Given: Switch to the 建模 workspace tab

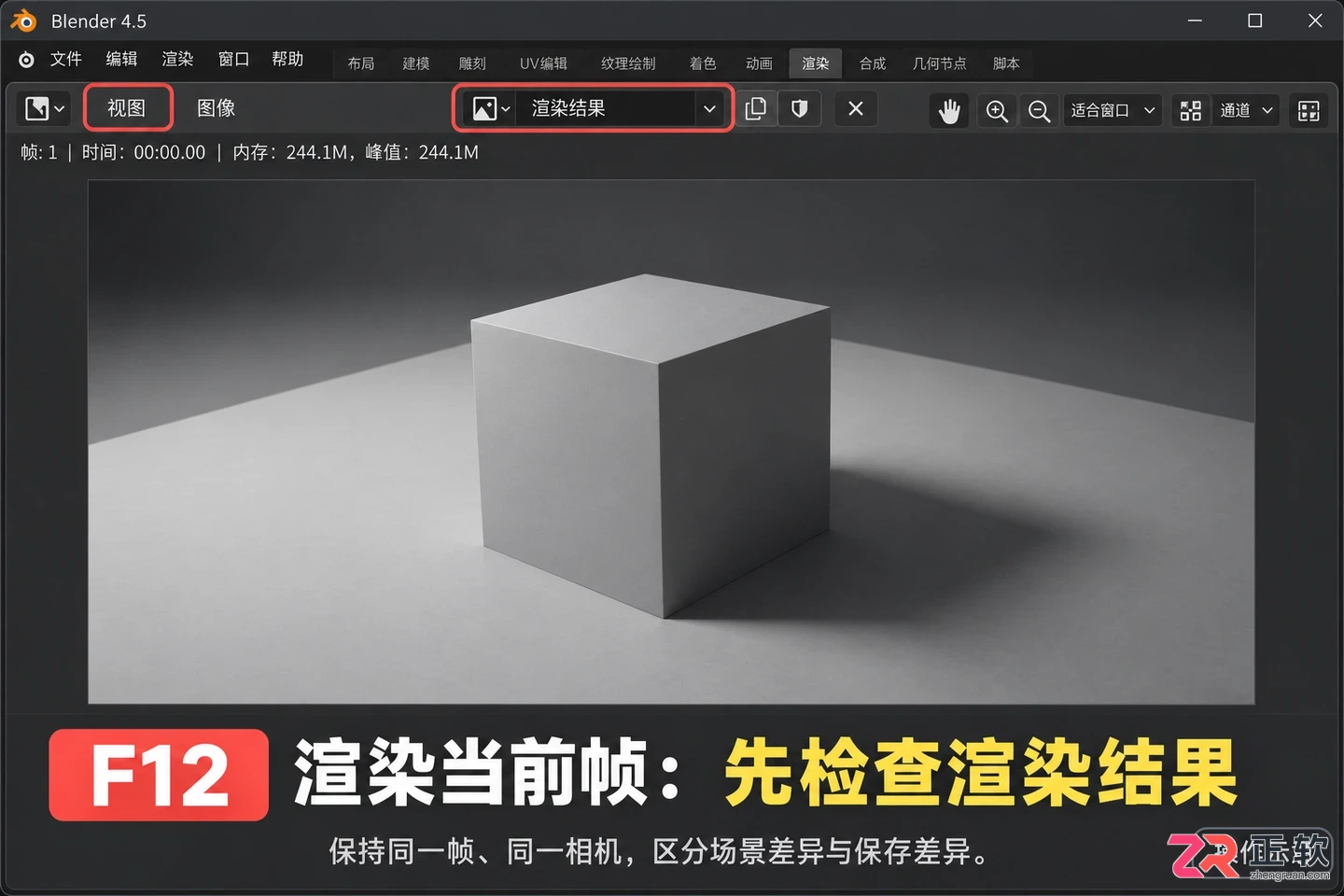Looking at the screenshot, I should click(x=416, y=63).
